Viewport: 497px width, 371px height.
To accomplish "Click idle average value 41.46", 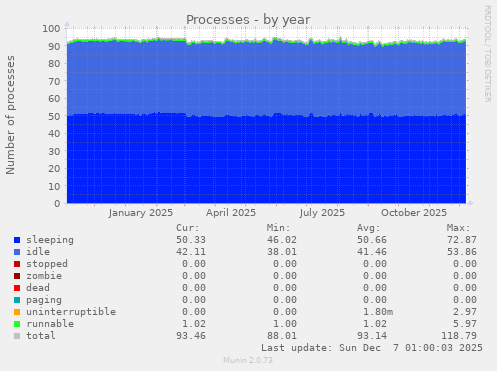I will tap(372, 252).
